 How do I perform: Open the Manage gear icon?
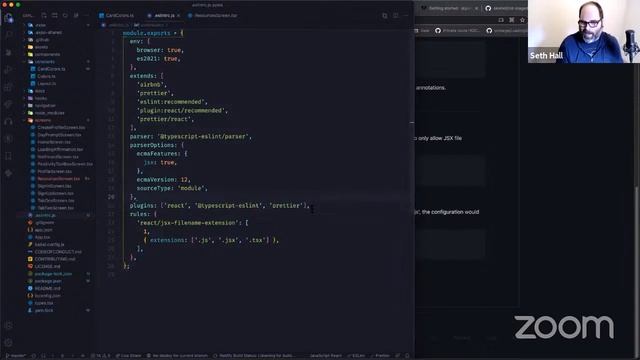point(9,342)
